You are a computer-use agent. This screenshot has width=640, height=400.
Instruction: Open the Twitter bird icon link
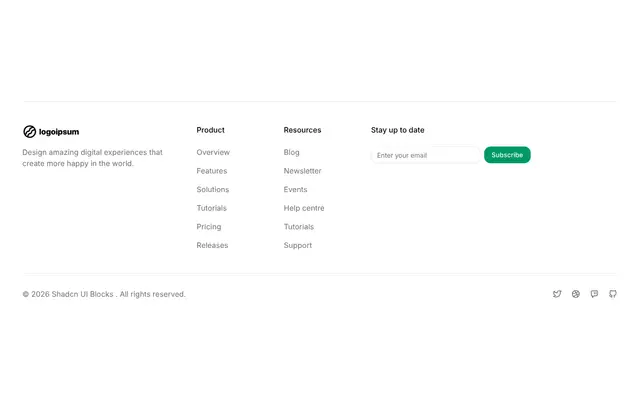pyautogui.click(x=557, y=294)
